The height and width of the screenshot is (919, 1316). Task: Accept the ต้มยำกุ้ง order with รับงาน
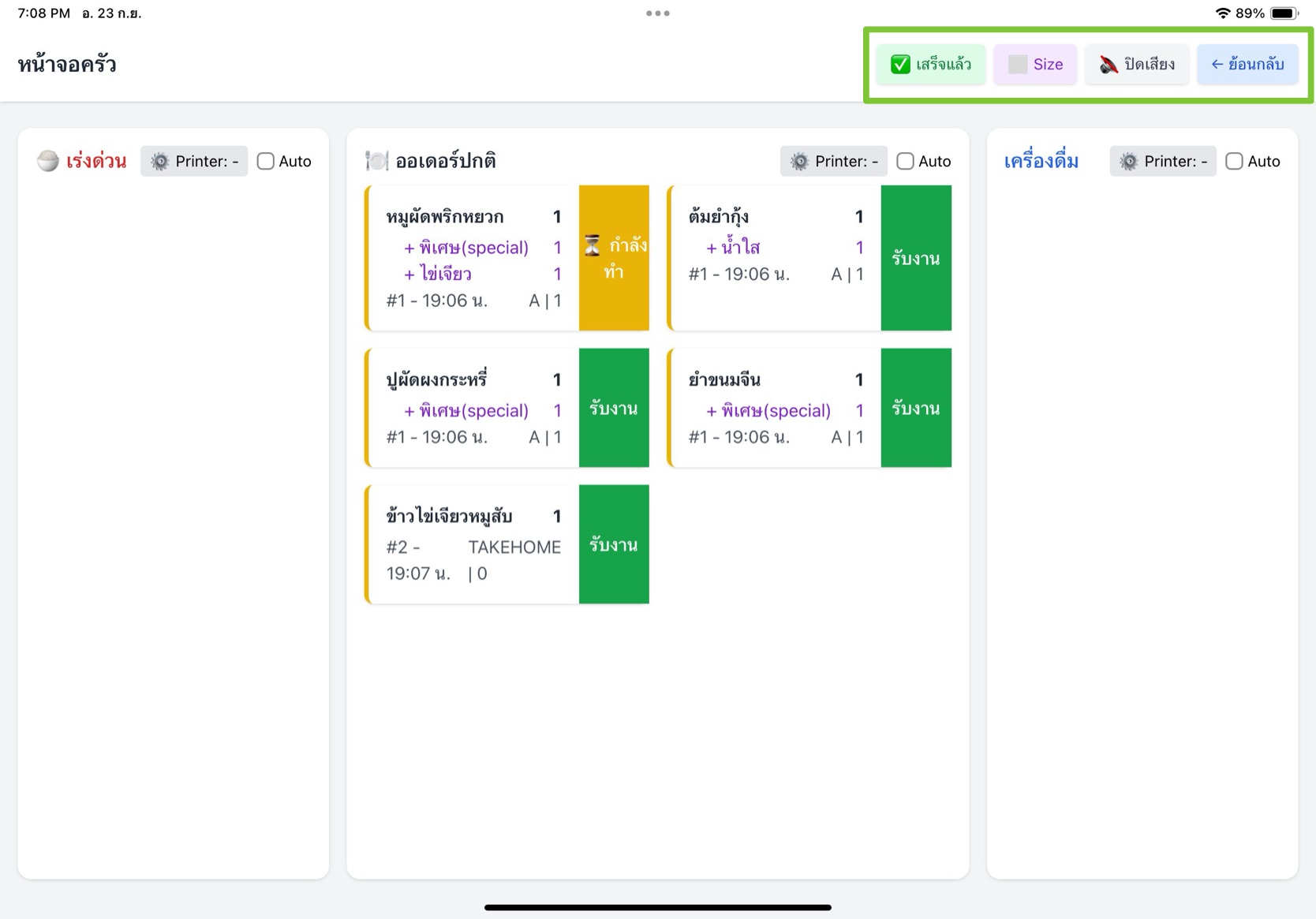click(x=915, y=258)
